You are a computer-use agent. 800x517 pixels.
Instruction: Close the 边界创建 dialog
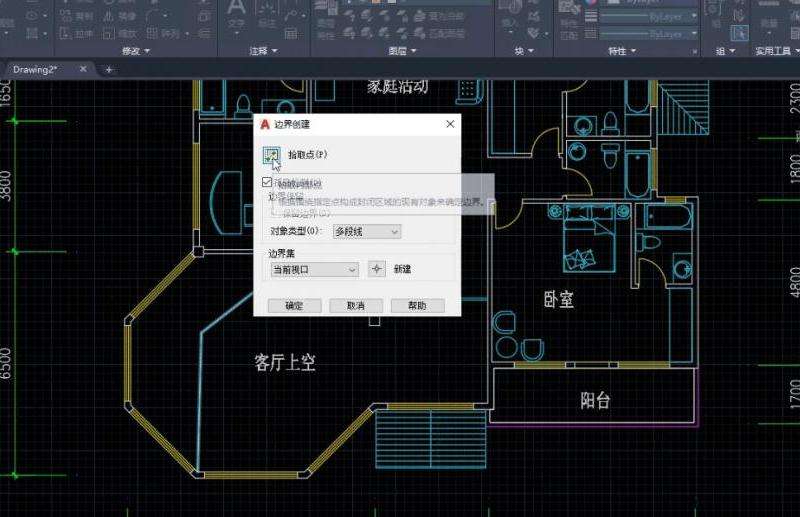pyautogui.click(x=450, y=124)
